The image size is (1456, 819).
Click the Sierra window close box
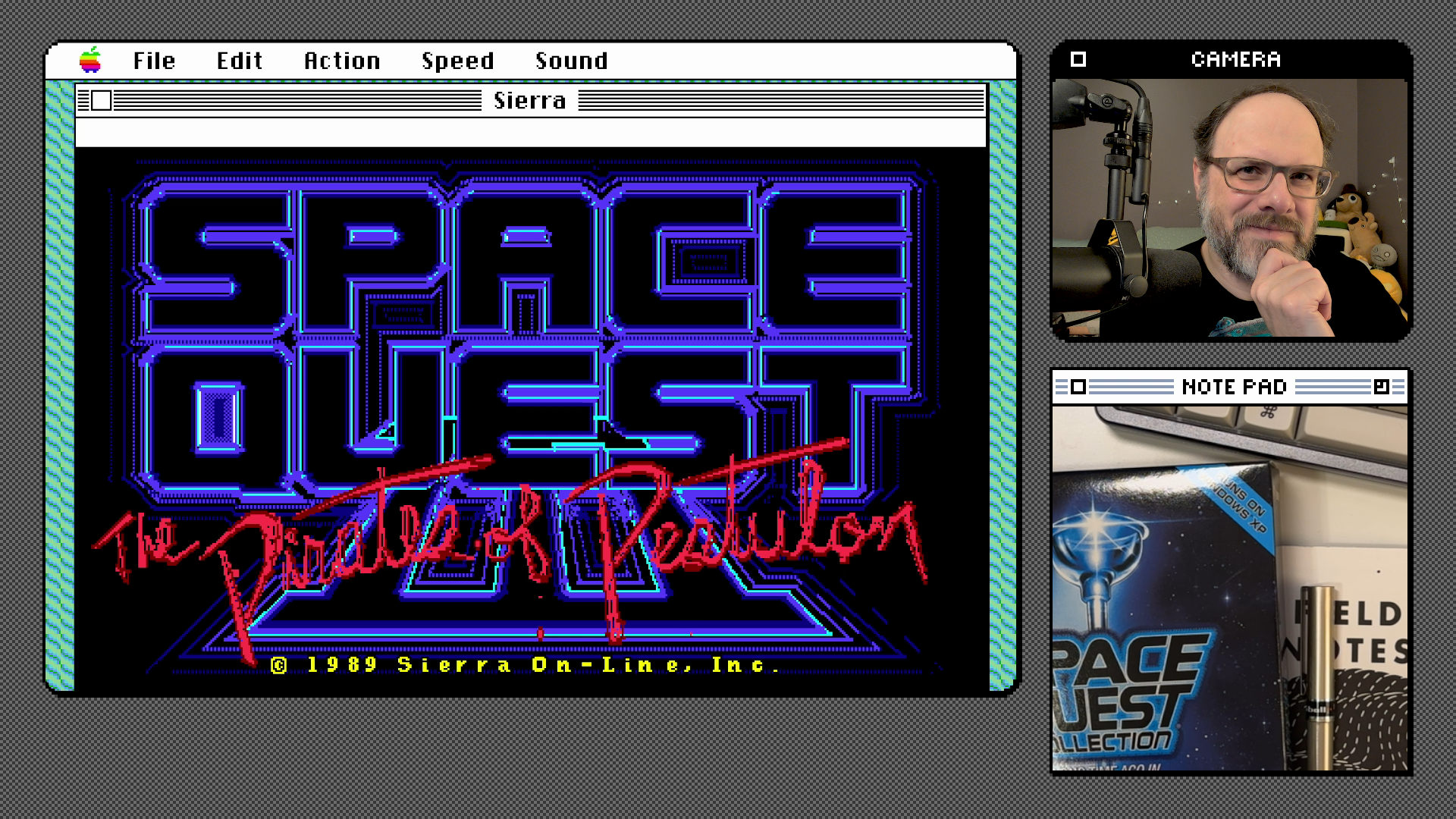point(102,100)
